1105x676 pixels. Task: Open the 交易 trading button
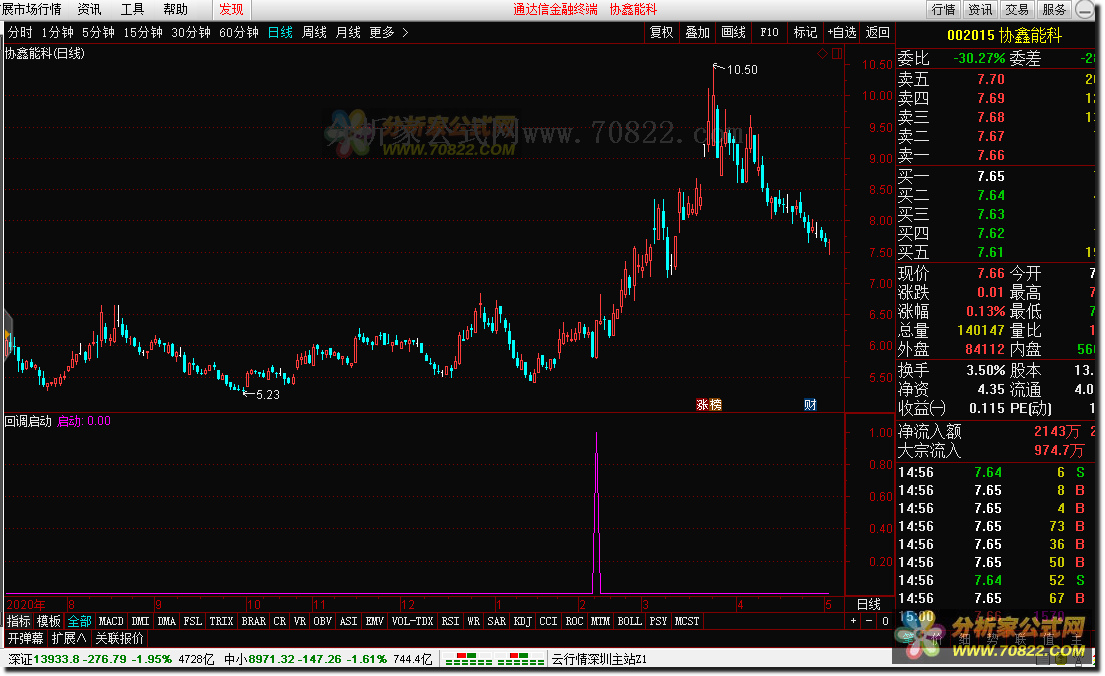[1017, 9]
